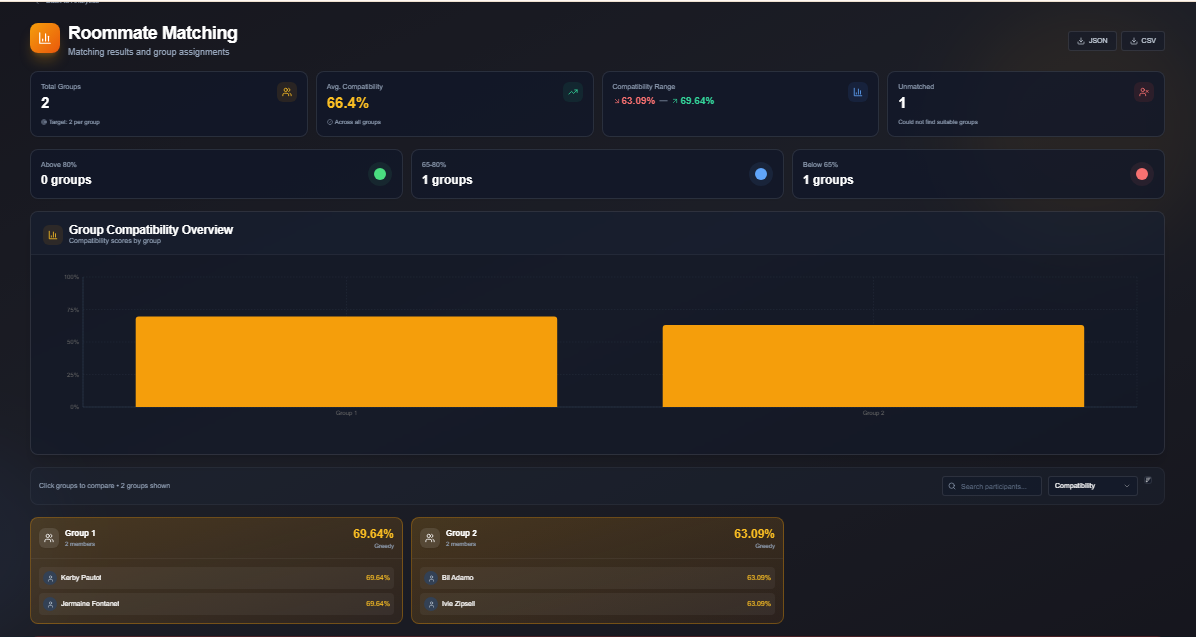Click the Kerby Pautol member name
Screen dimensions: 1196x637
[x=81, y=578]
